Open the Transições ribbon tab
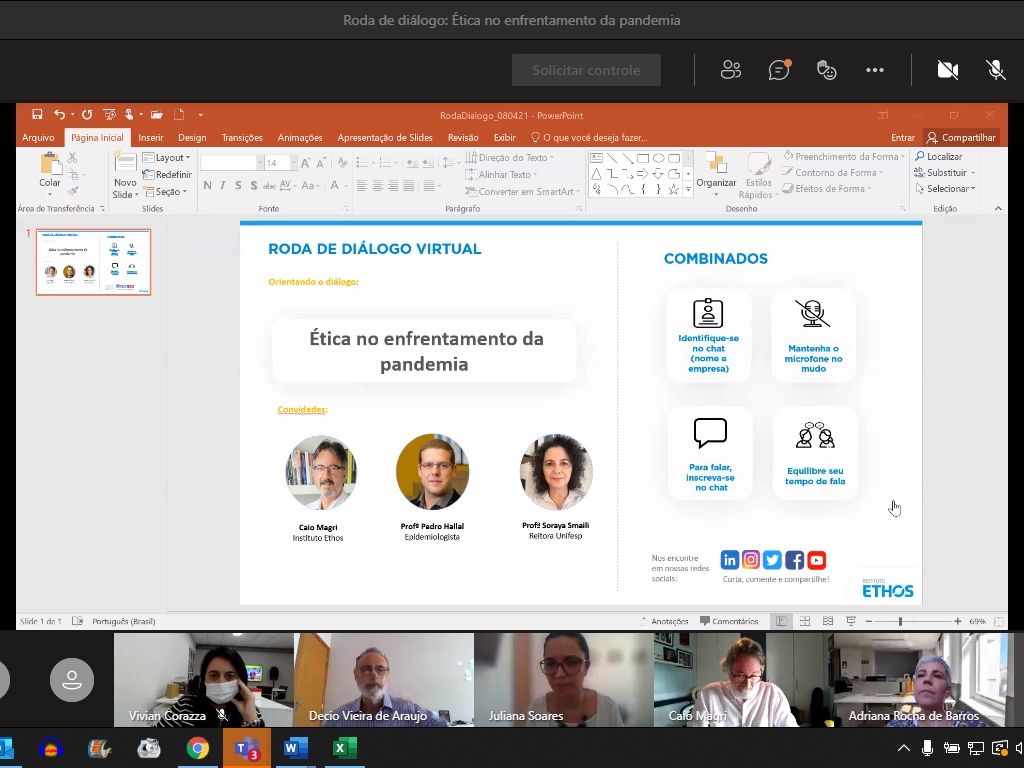 pos(242,138)
